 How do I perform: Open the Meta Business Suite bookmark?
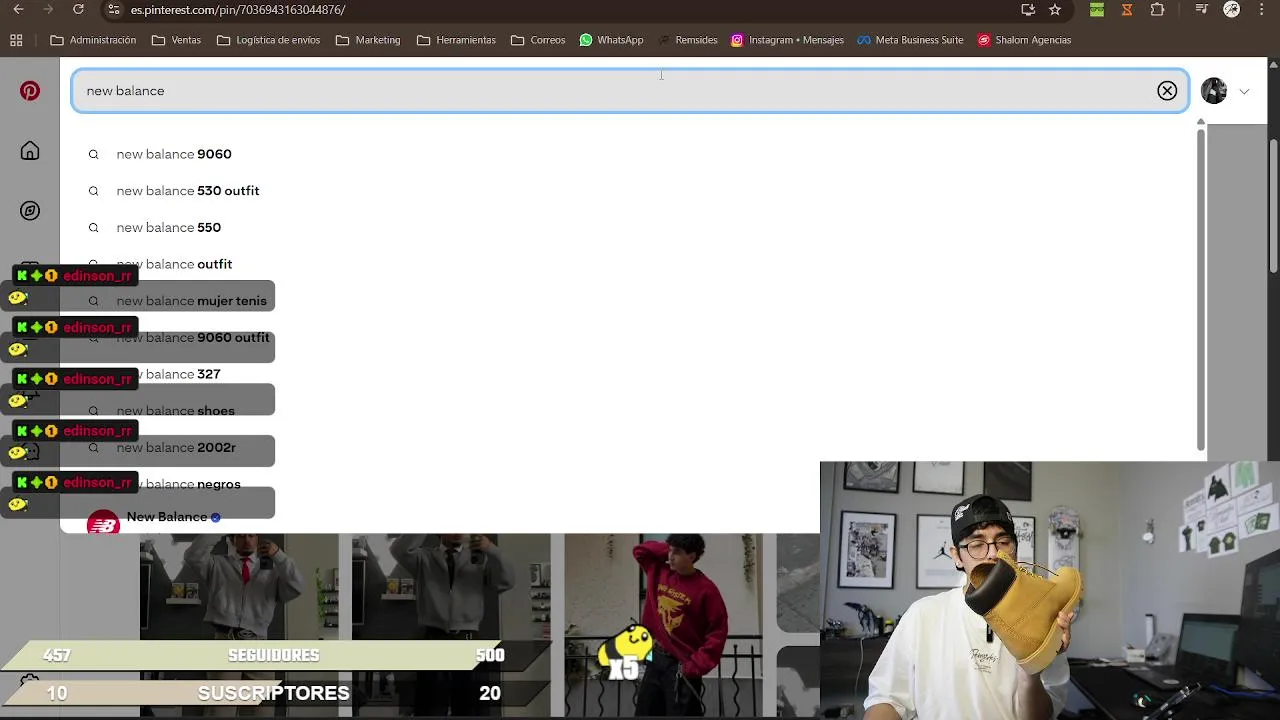click(909, 40)
